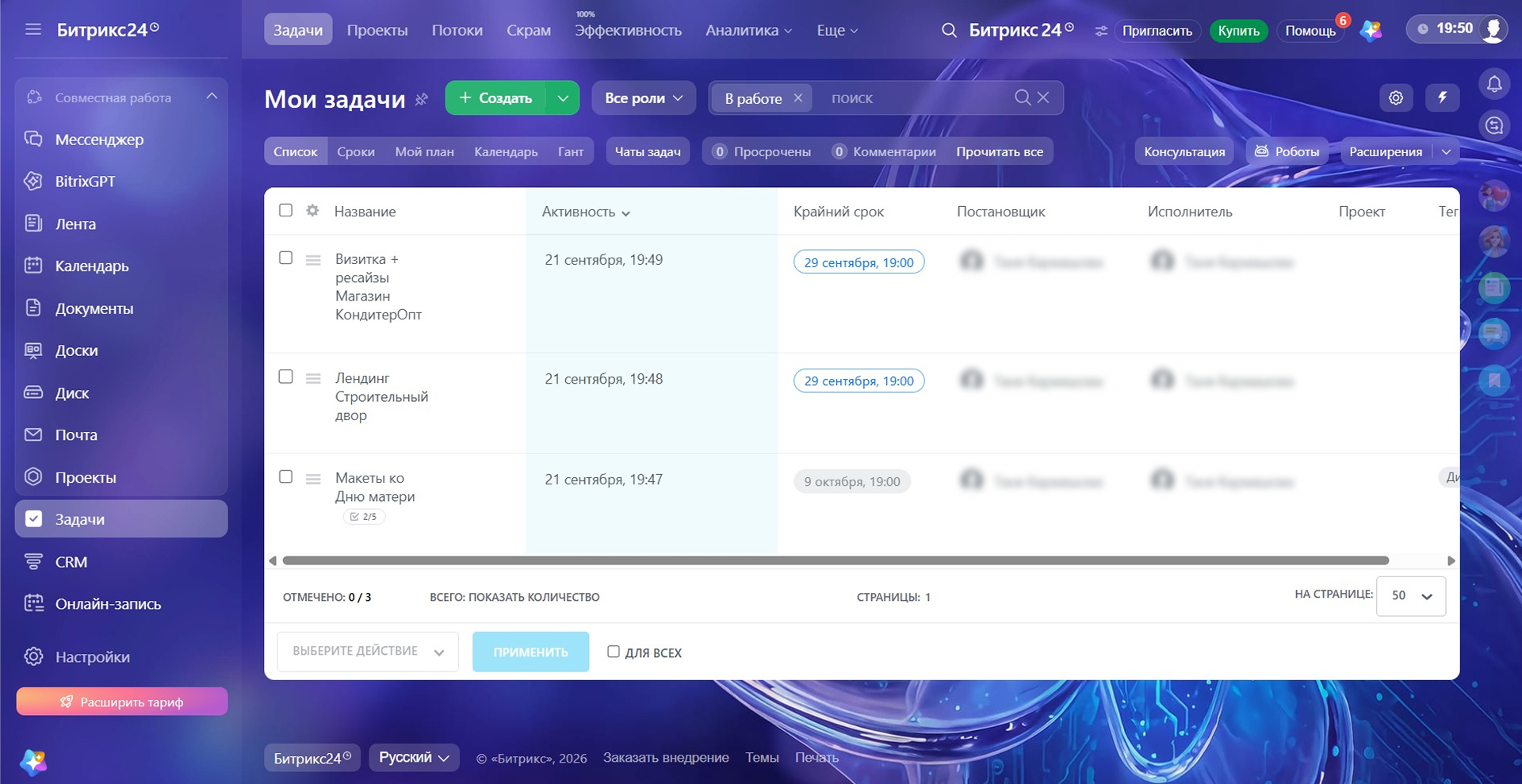
Task: Click the scroll right arrow of the table
Action: pyautogui.click(x=1451, y=560)
